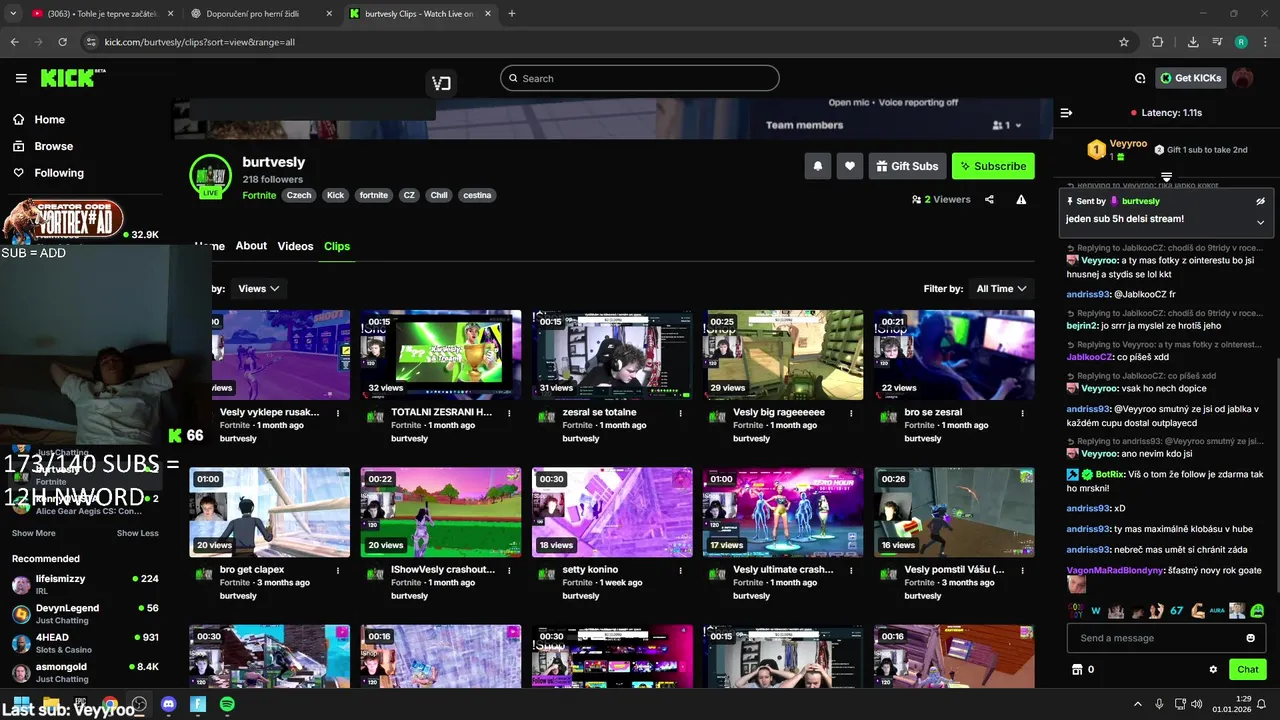Screen dimensions: 1280x720
Task: Show hidden system tray icons
Action: tap(1139, 704)
